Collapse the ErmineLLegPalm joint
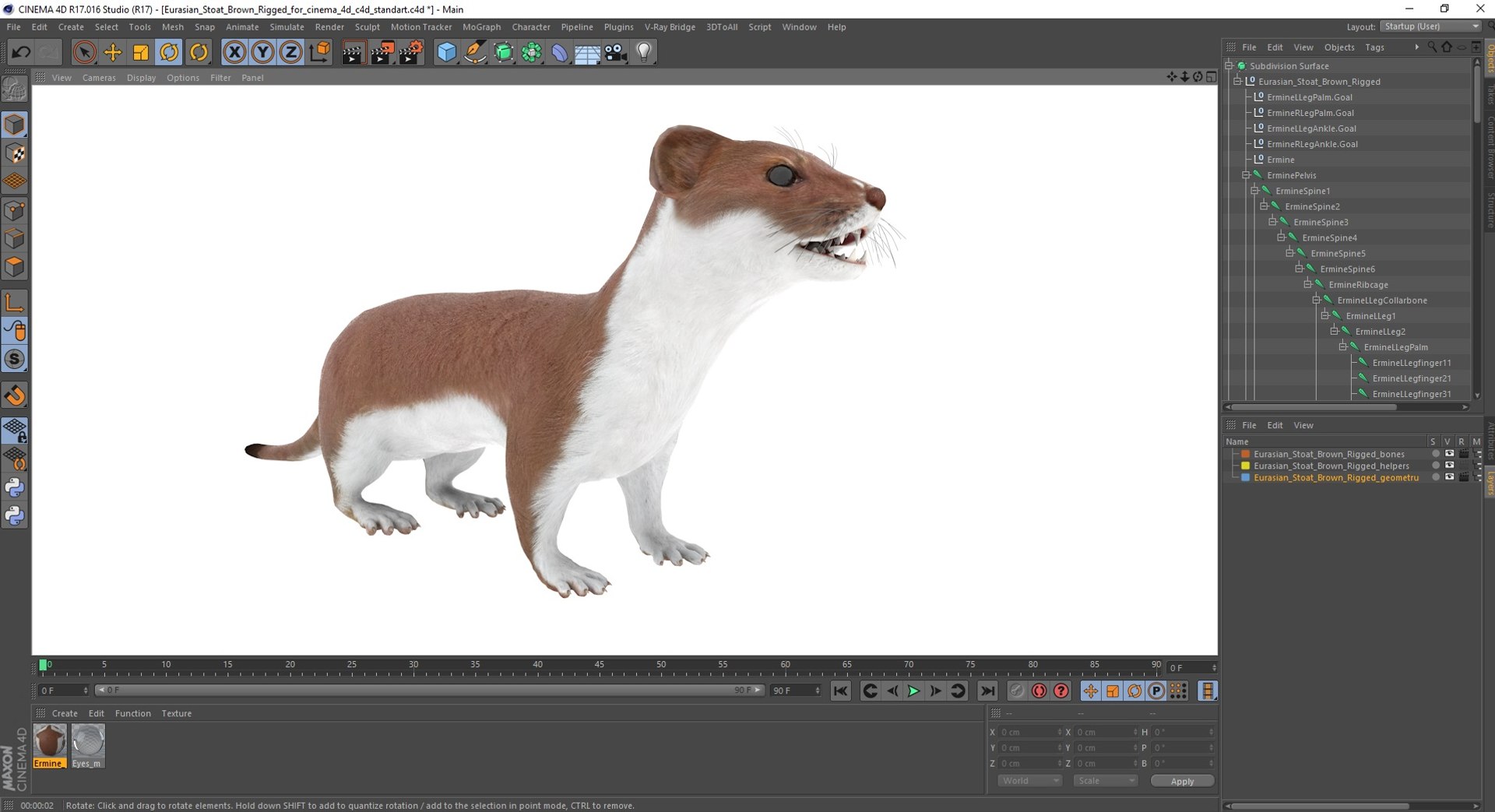The image size is (1495, 812). coord(1342,346)
